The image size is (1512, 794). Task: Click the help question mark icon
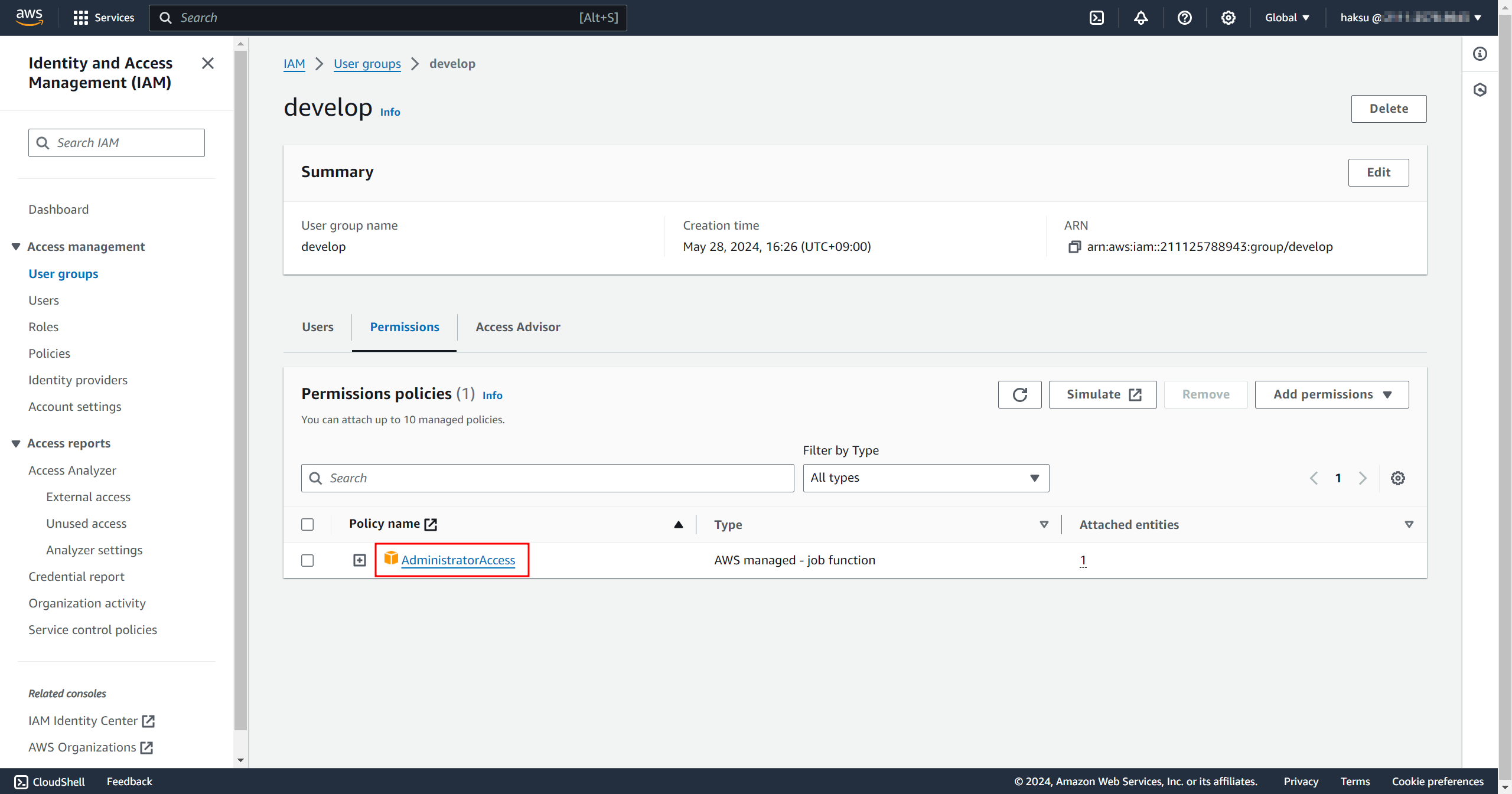coord(1184,18)
